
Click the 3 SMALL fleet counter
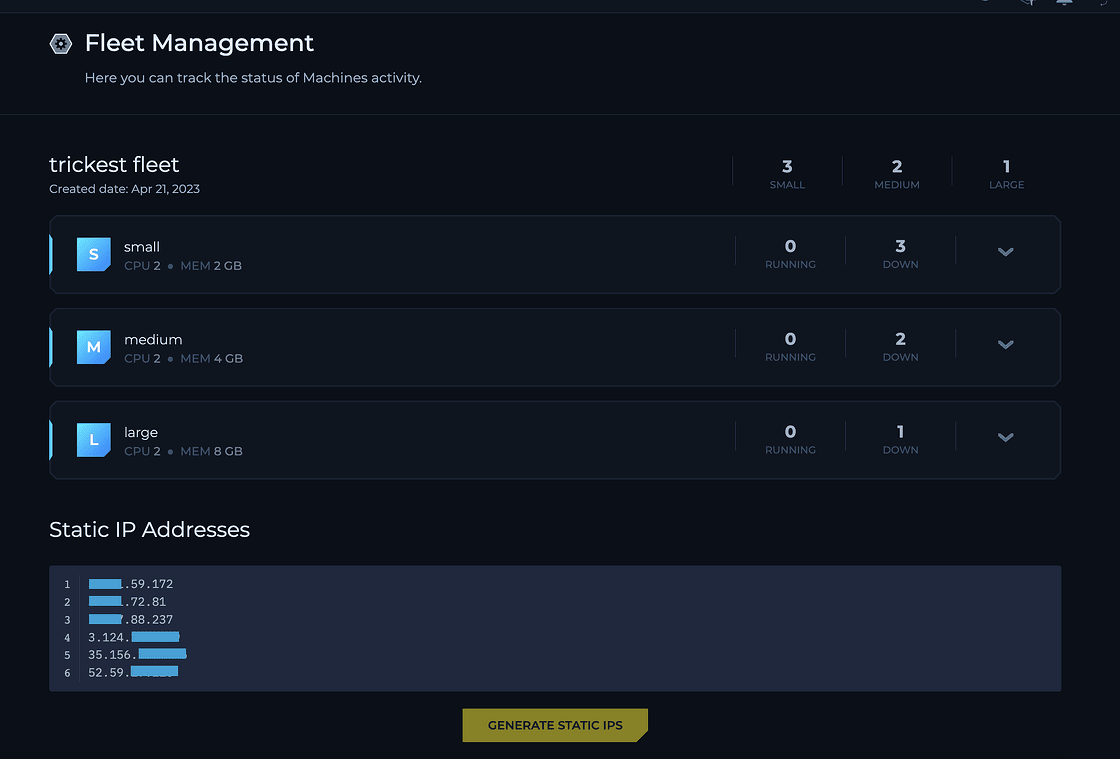click(x=787, y=174)
